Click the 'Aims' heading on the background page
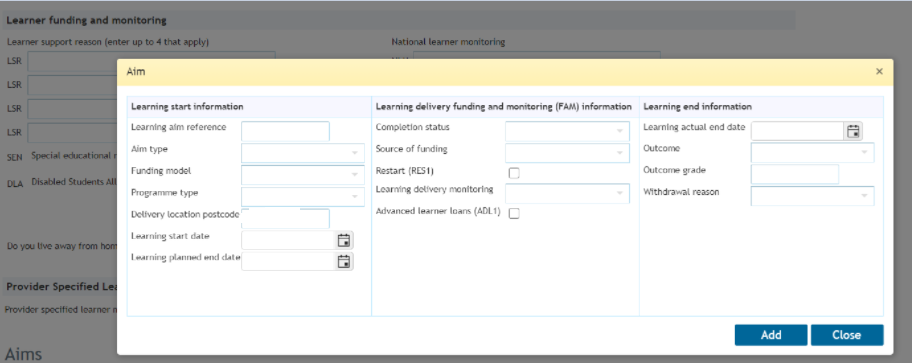Viewport: 912px width, 363px height. [x=24, y=354]
